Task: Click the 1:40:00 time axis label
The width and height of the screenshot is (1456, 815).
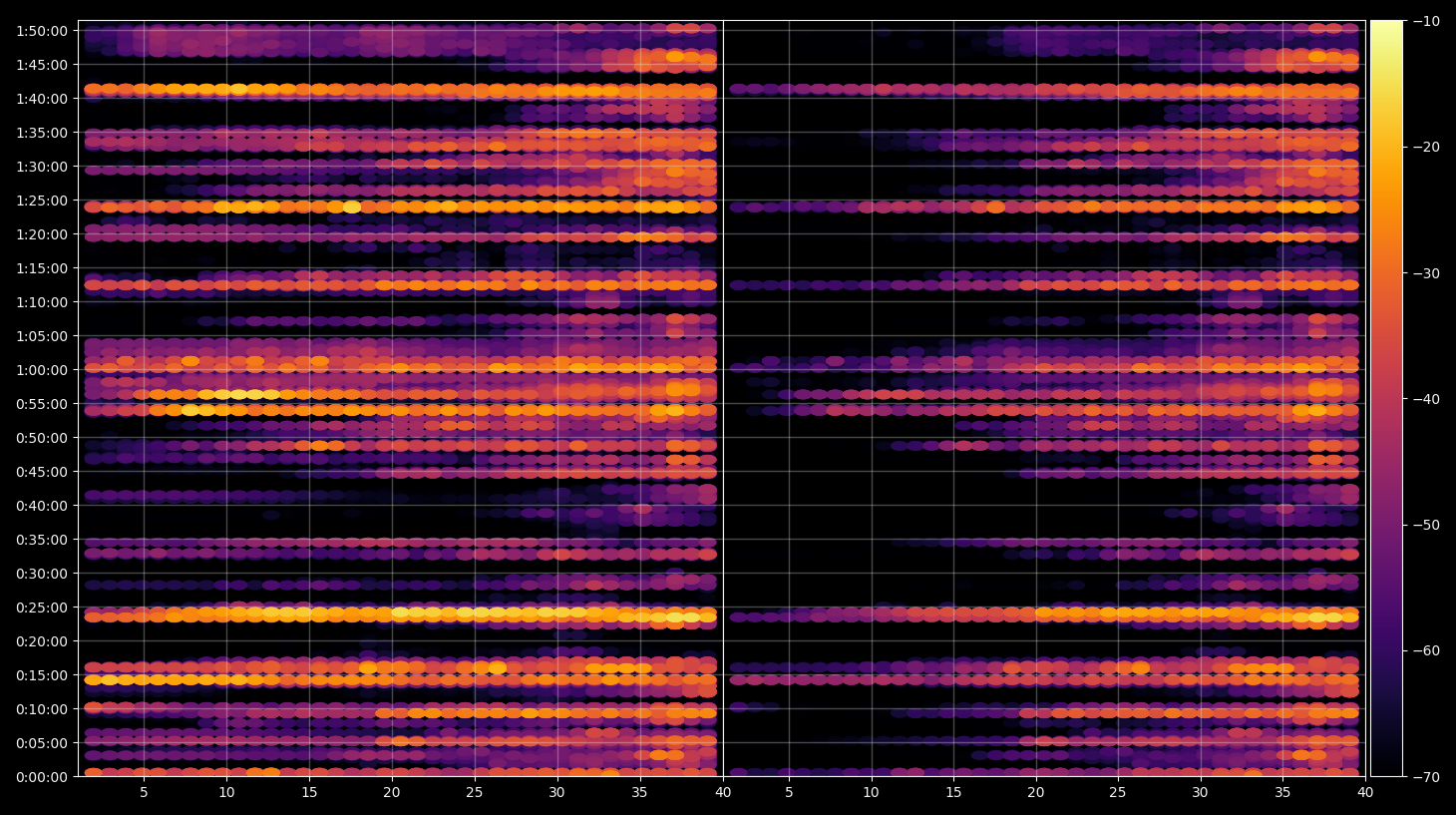Action: coord(42,99)
